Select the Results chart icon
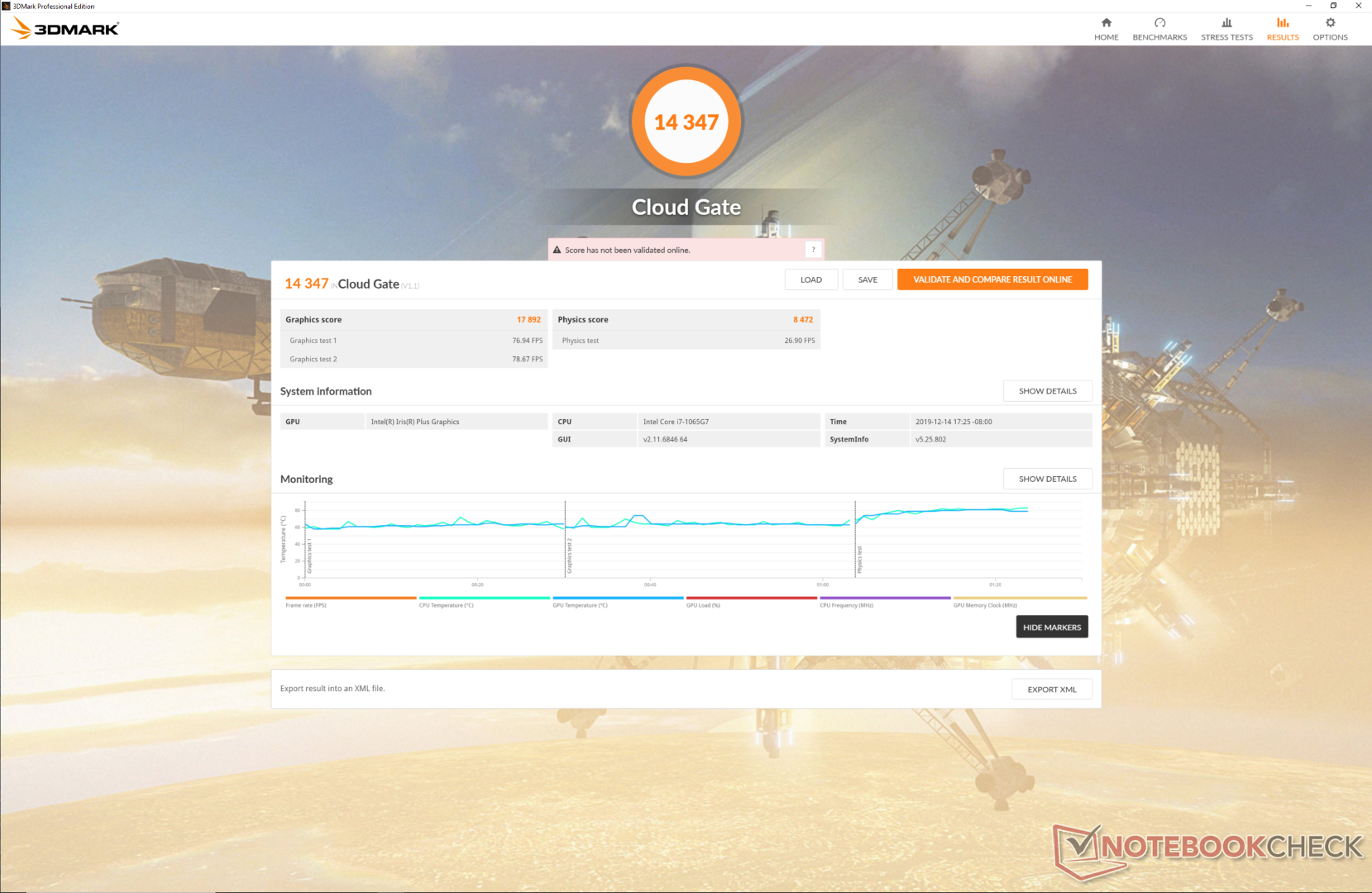 (x=1282, y=23)
